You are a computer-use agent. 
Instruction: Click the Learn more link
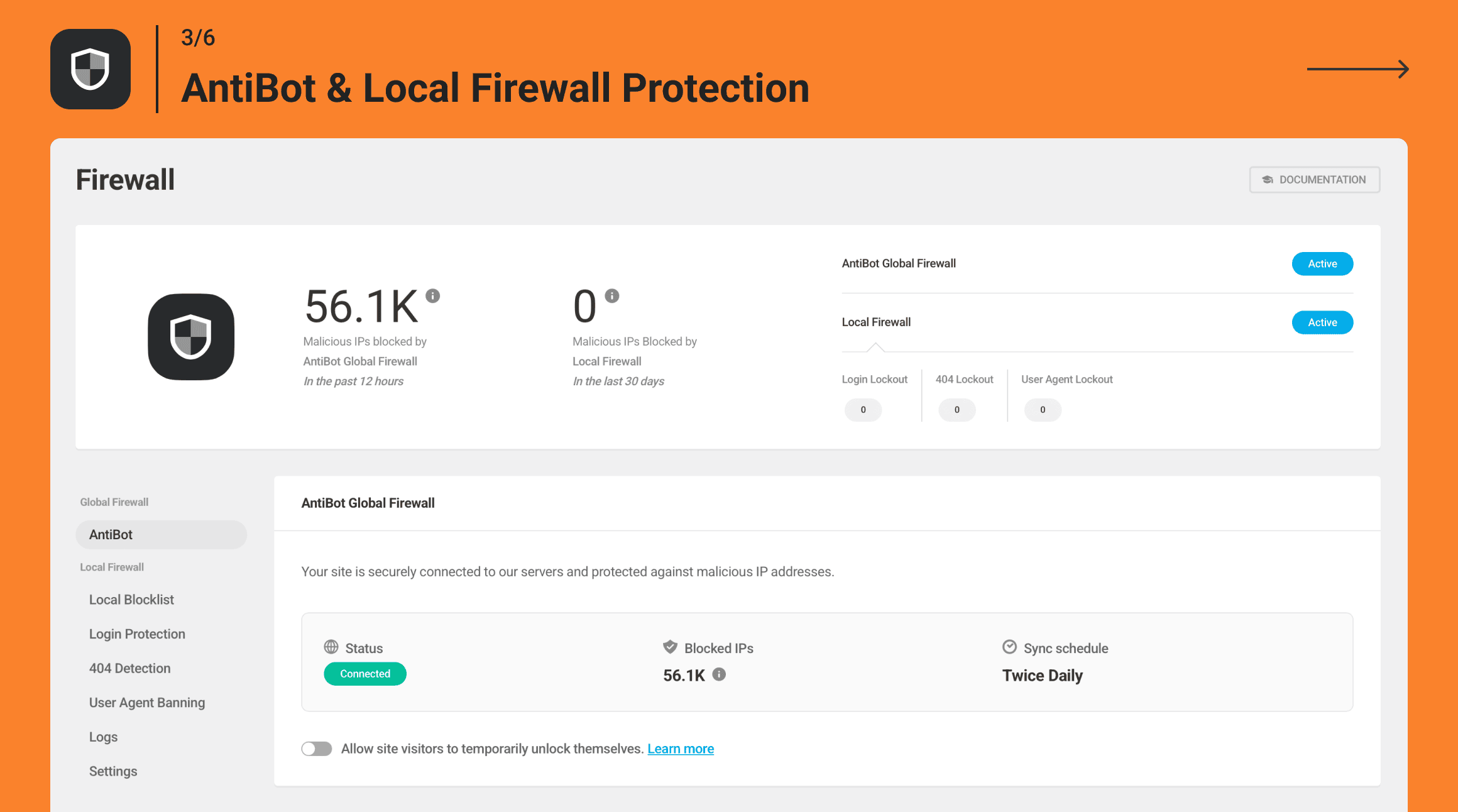click(681, 749)
